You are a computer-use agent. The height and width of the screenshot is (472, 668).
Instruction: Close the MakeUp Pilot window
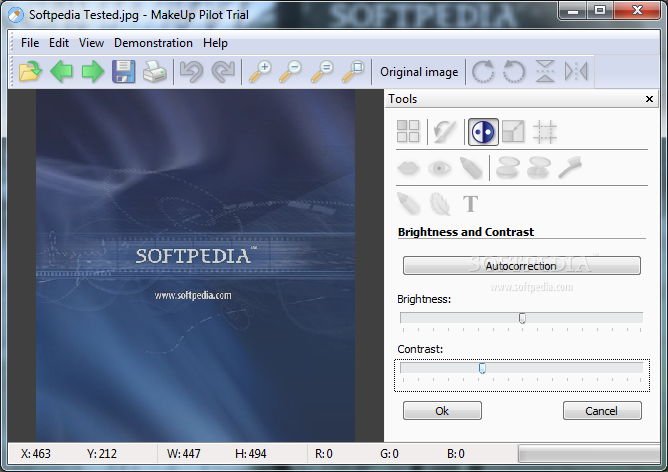point(637,11)
